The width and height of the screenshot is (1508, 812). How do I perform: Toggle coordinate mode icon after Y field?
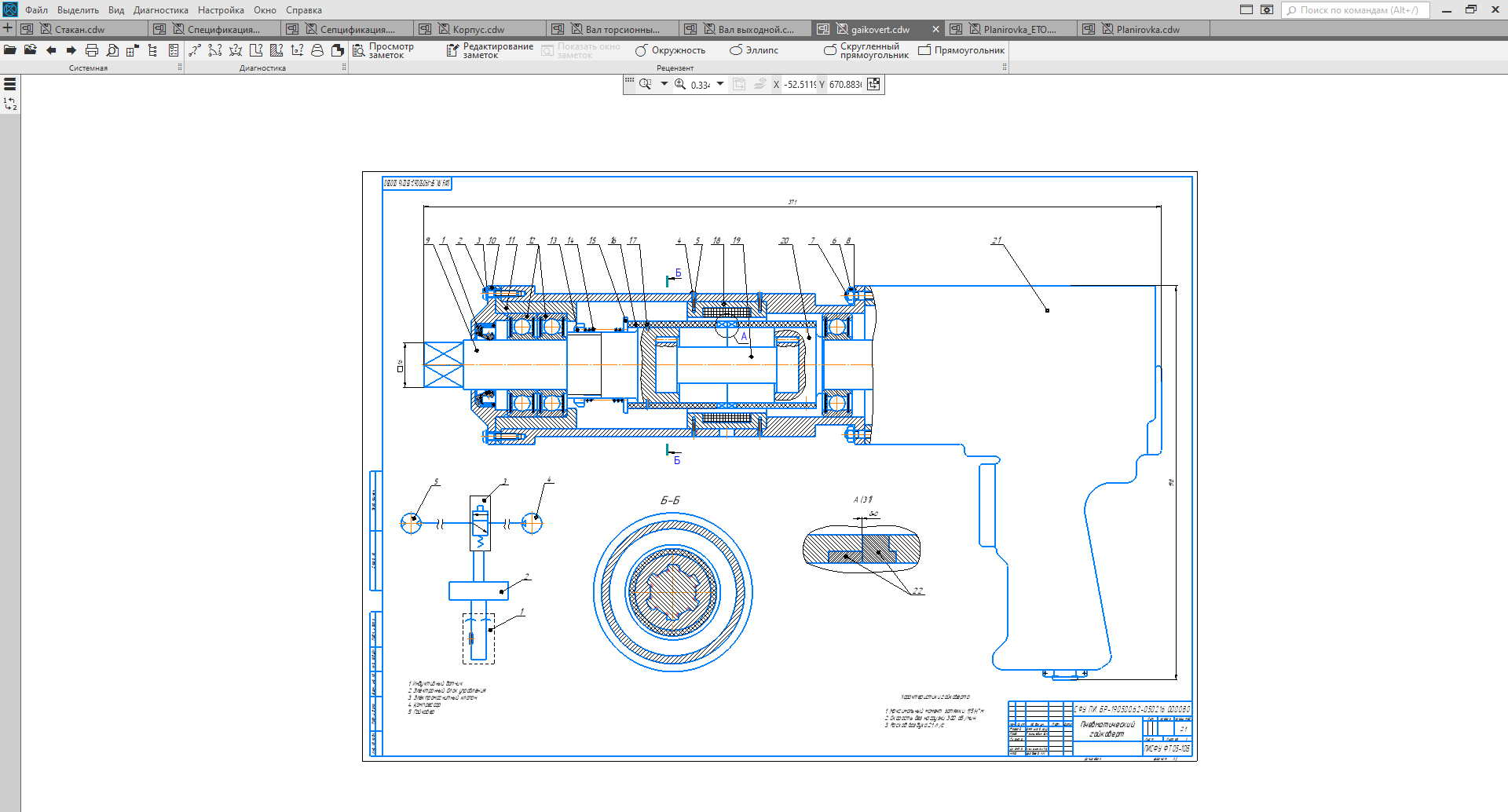tap(873, 84)
